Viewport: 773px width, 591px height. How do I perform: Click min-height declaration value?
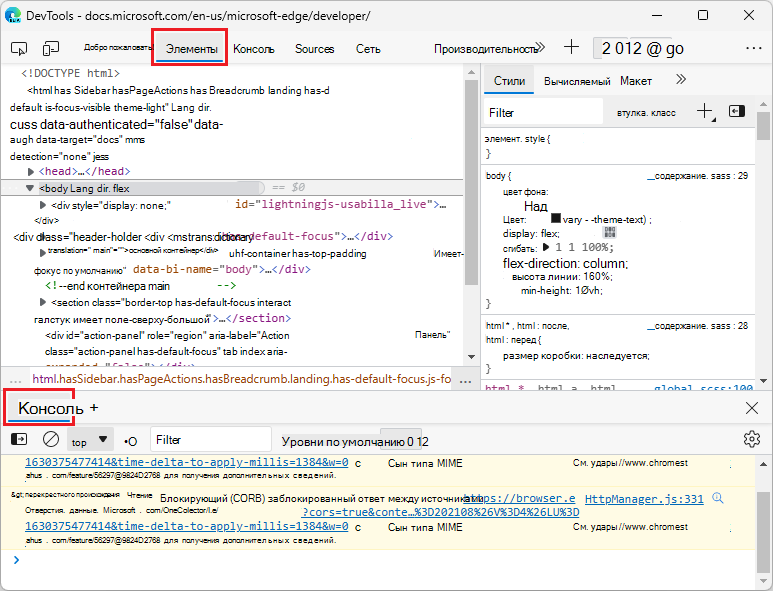point(589,290)
